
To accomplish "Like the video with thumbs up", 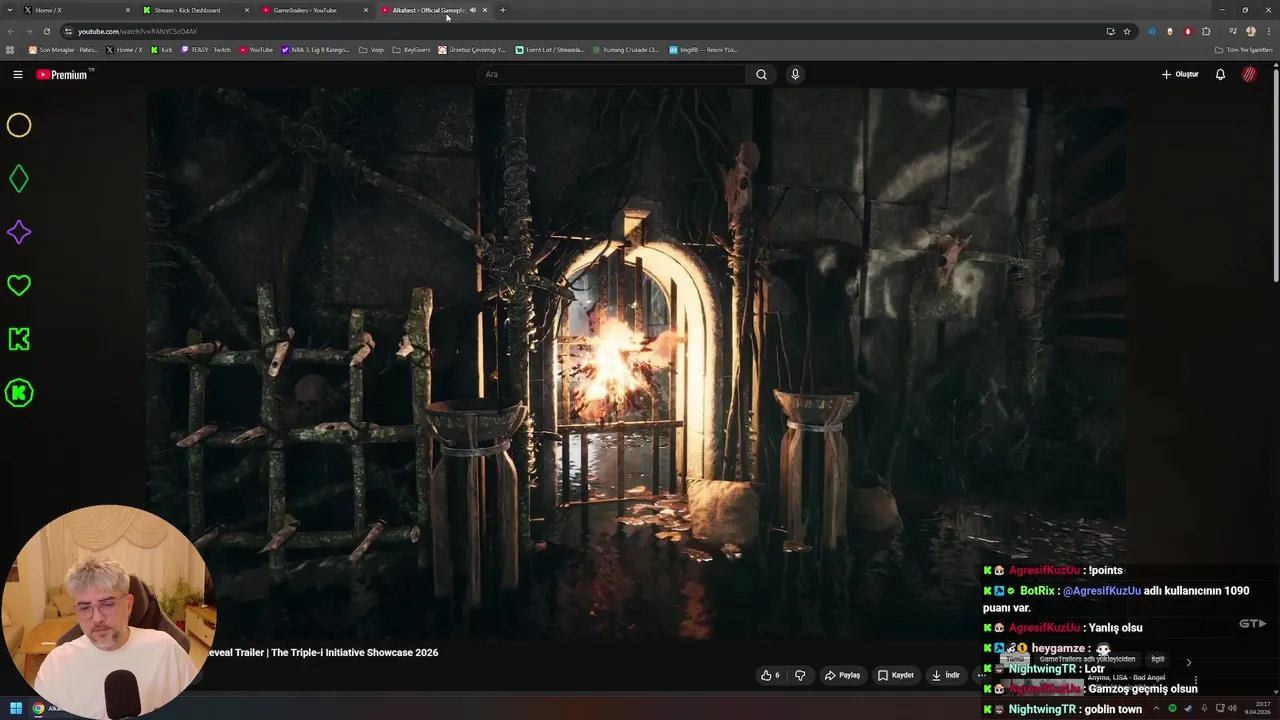I will (770, 675).
